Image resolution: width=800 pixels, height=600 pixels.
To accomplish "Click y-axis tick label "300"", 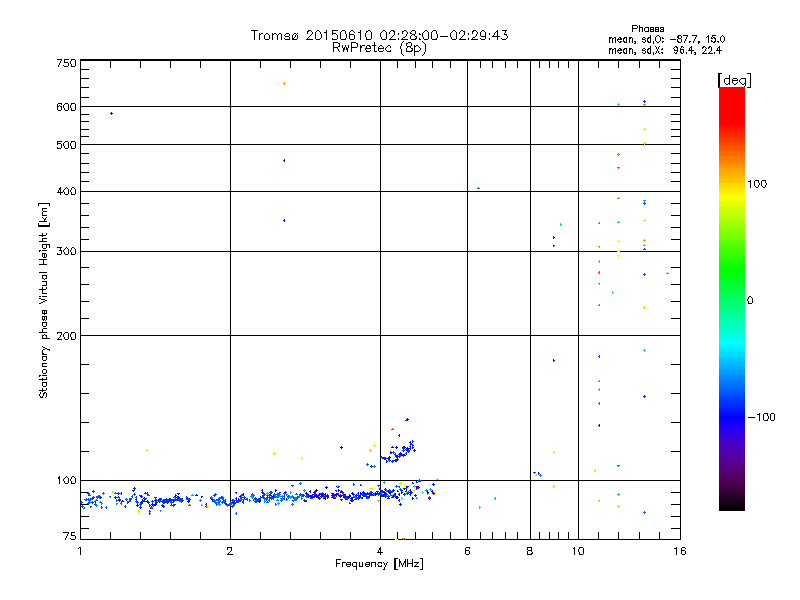I will 66,252.
